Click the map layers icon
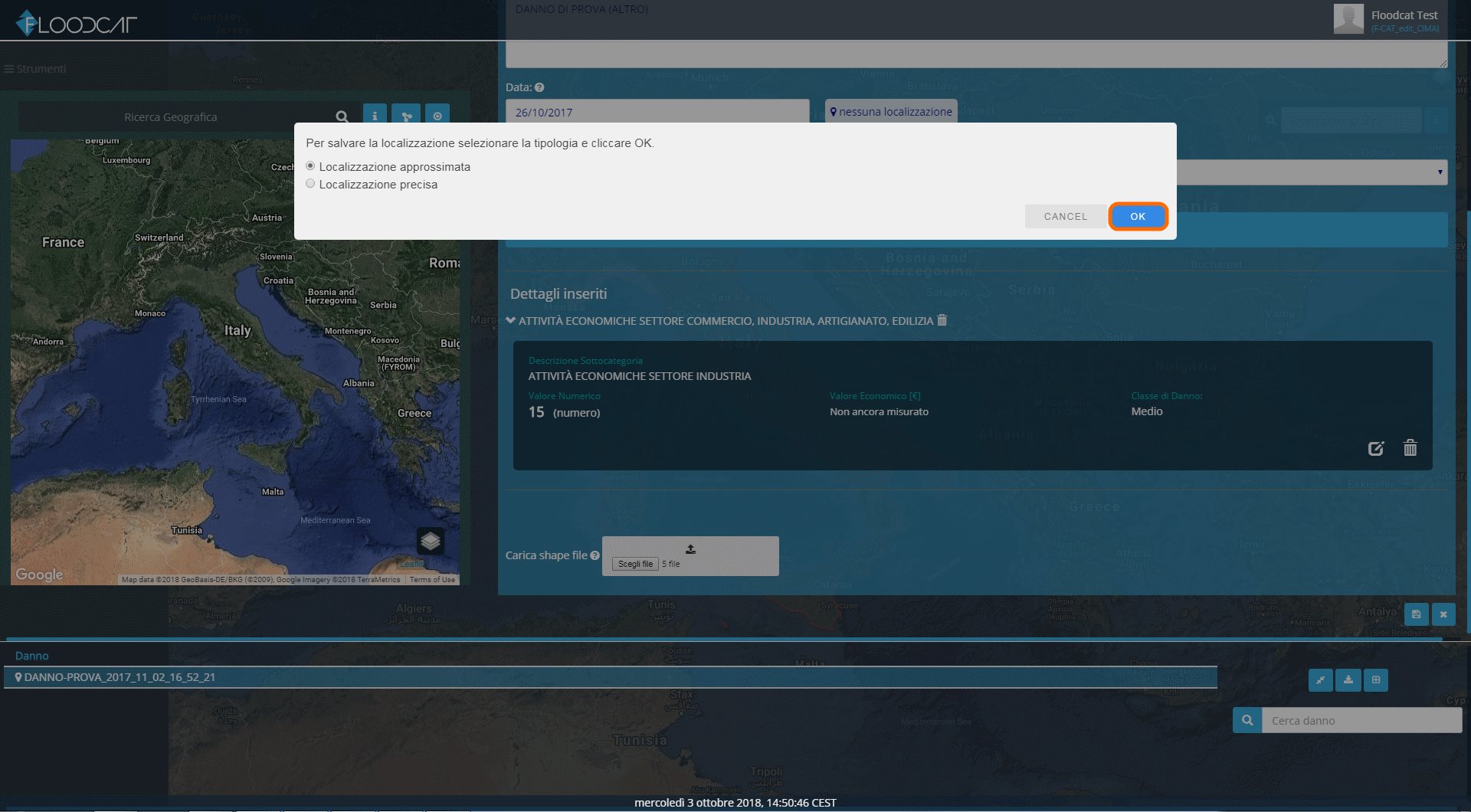Screen dimensions: 1471x812 (431, 542)
